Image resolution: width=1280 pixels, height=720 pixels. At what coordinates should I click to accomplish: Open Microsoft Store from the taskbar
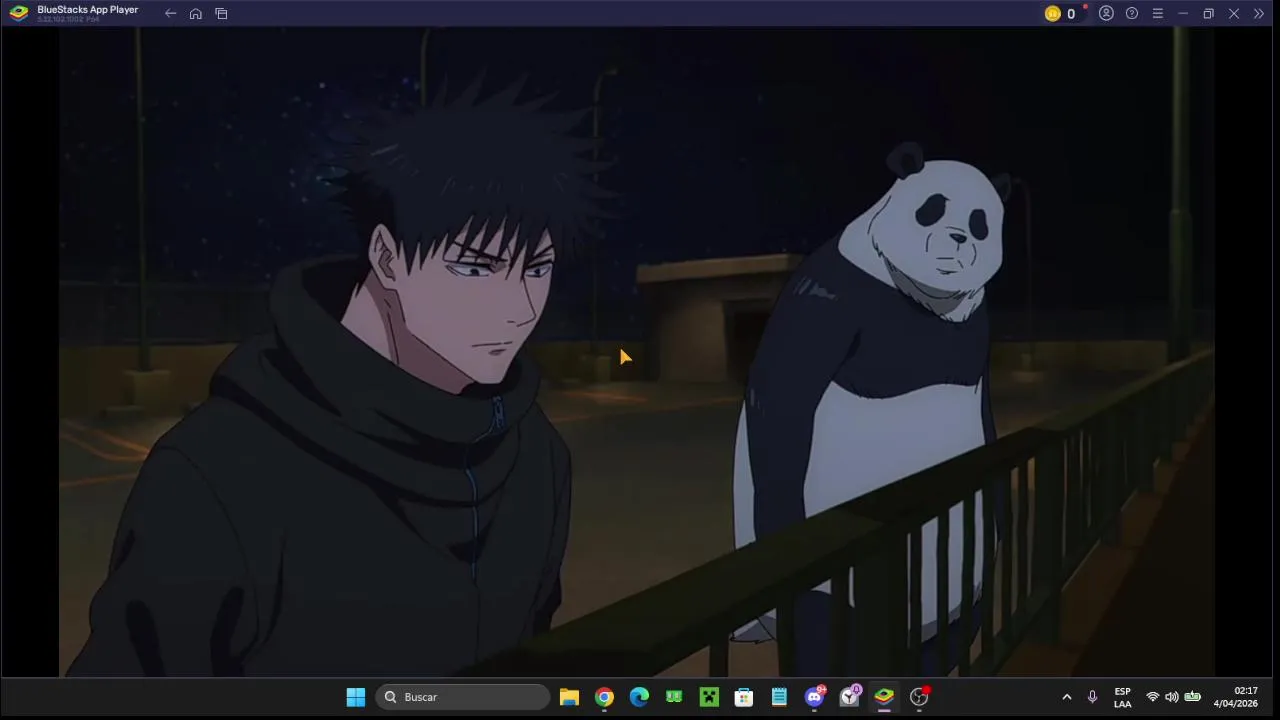pos(744,697)
